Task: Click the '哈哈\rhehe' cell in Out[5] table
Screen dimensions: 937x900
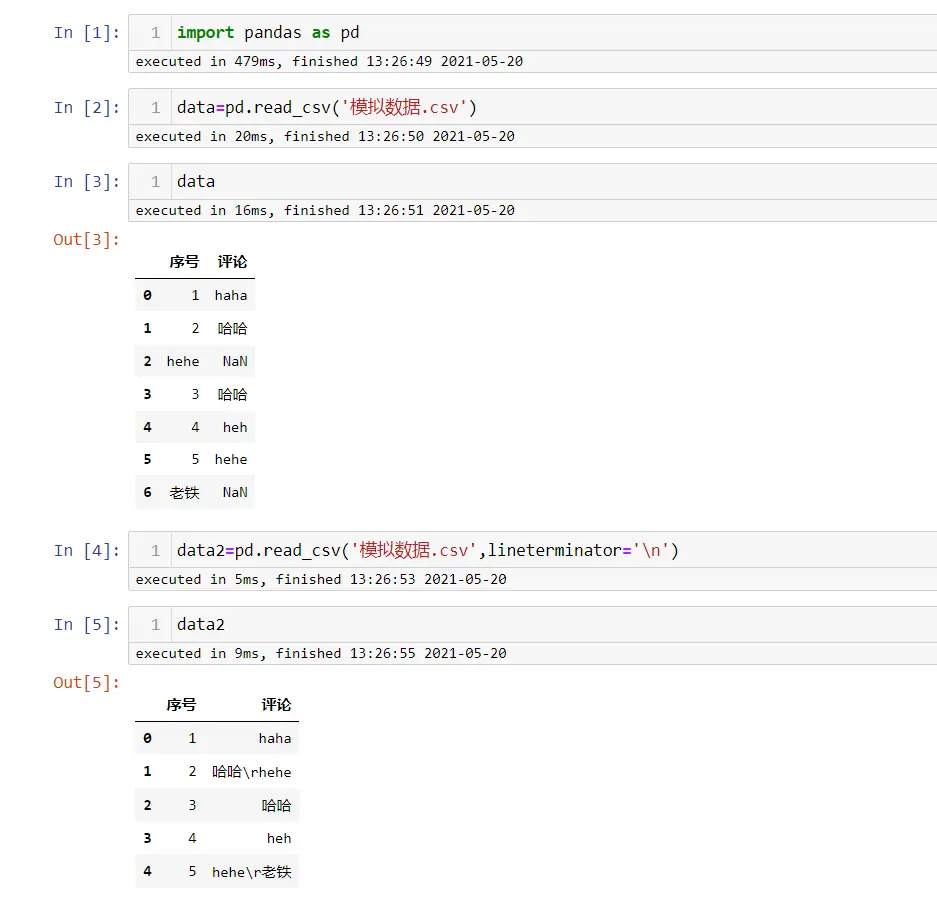Action: click(252, 772)
